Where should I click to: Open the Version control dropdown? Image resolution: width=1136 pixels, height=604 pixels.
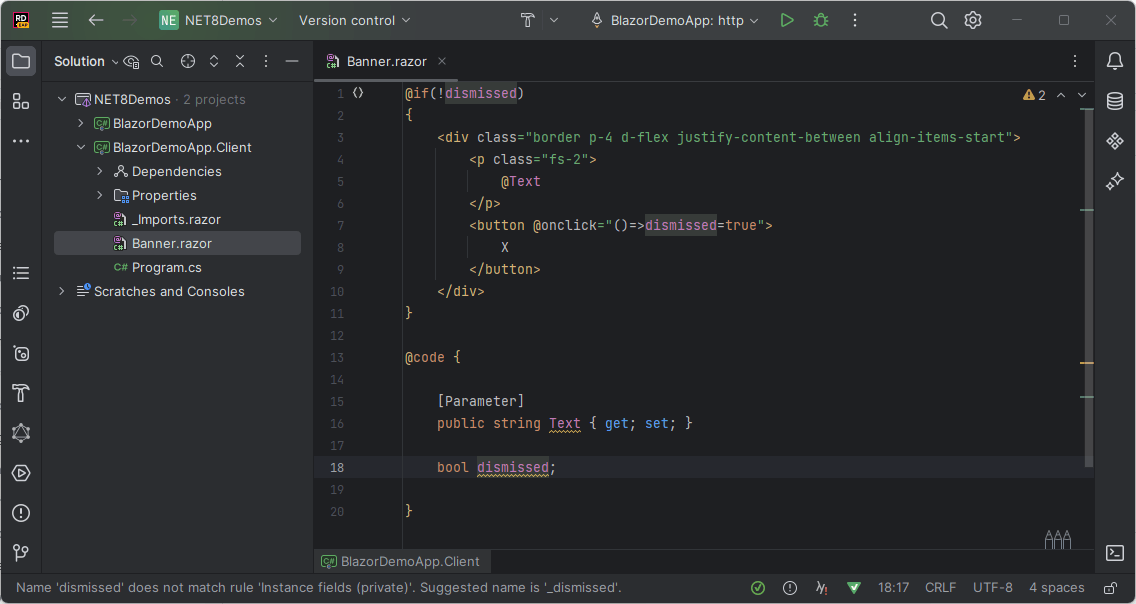tap(354, 20)
